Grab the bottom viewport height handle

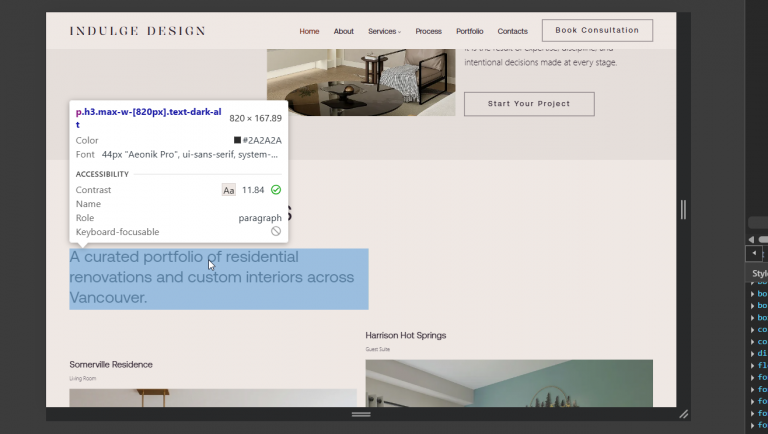[x=361, y=414]
